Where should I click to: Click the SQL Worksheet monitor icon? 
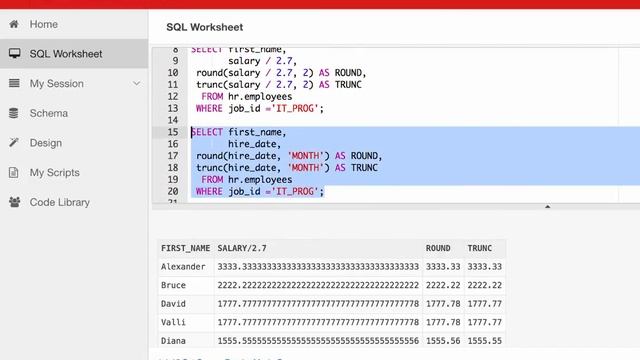click(14, 53)
